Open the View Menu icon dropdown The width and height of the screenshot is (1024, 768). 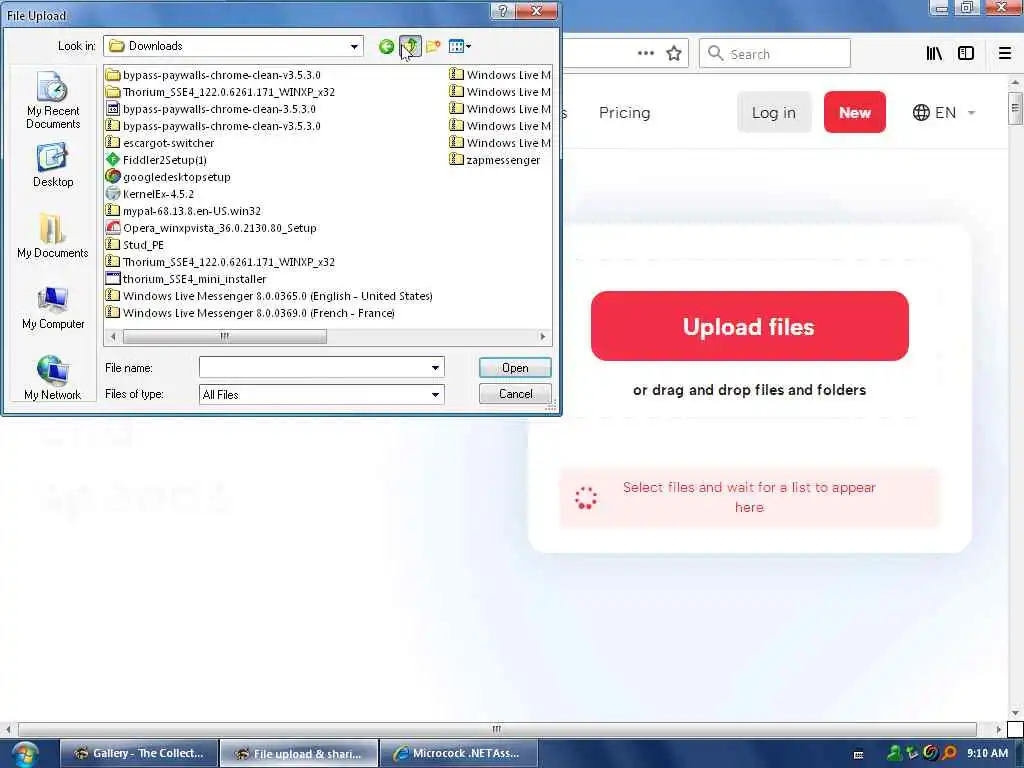click(x=460, y=46)
